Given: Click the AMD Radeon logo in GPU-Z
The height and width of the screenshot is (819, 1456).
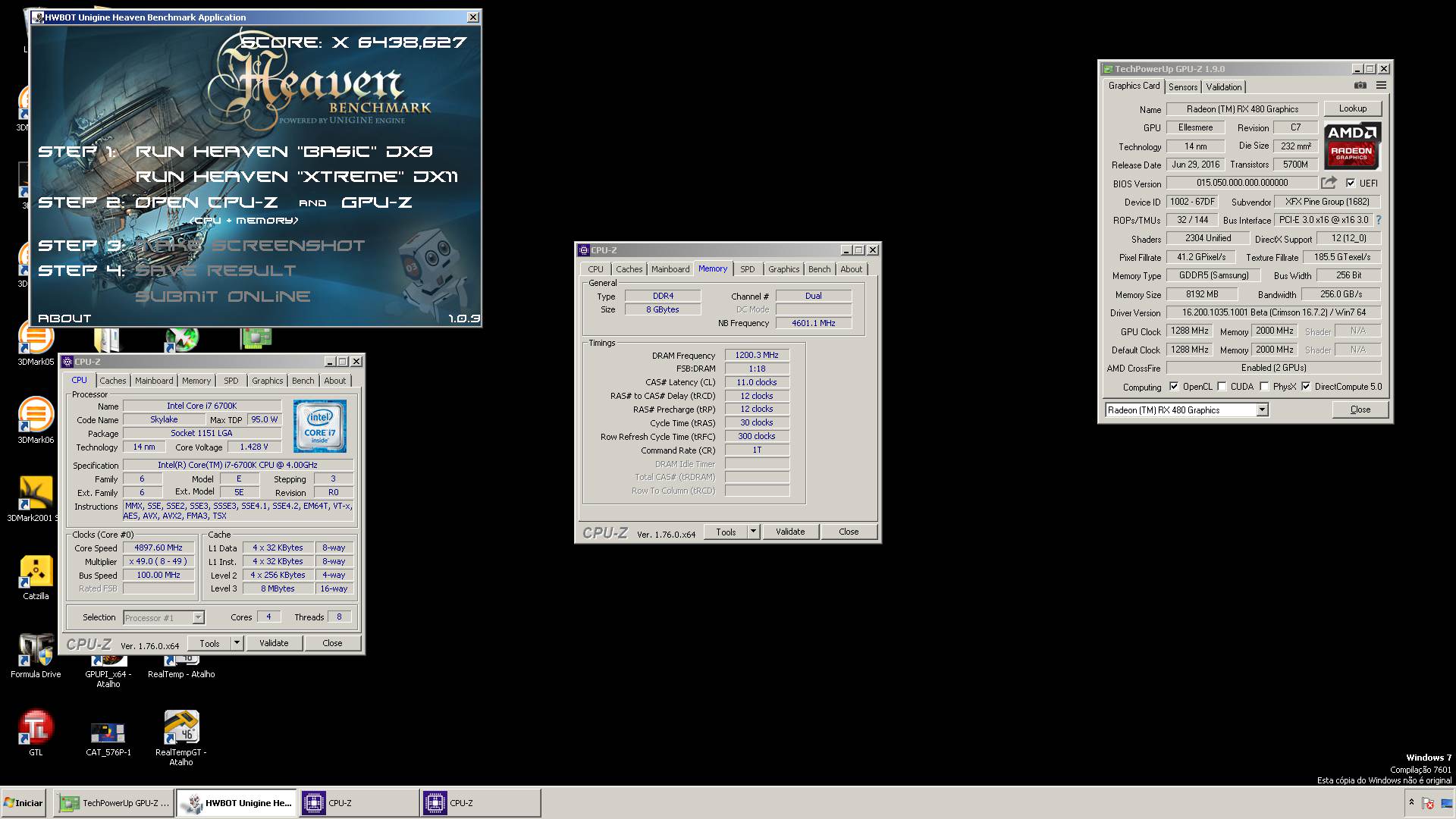Looking at the screenshot, I should point(1352,146).
